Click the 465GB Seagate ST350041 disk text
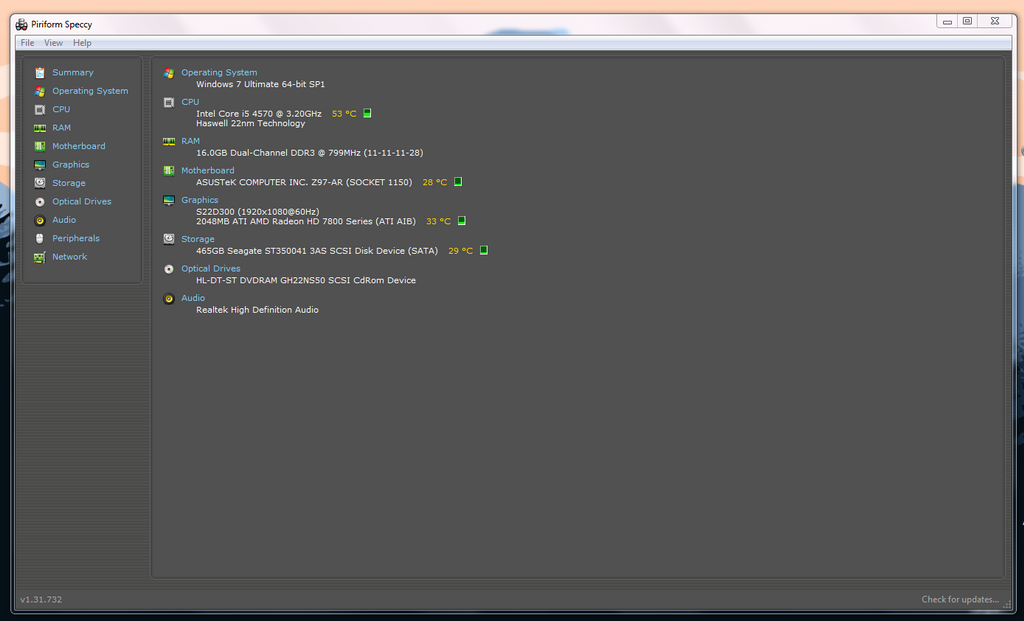The height and width of the screenshot is (621, 1024). point(317,251)
